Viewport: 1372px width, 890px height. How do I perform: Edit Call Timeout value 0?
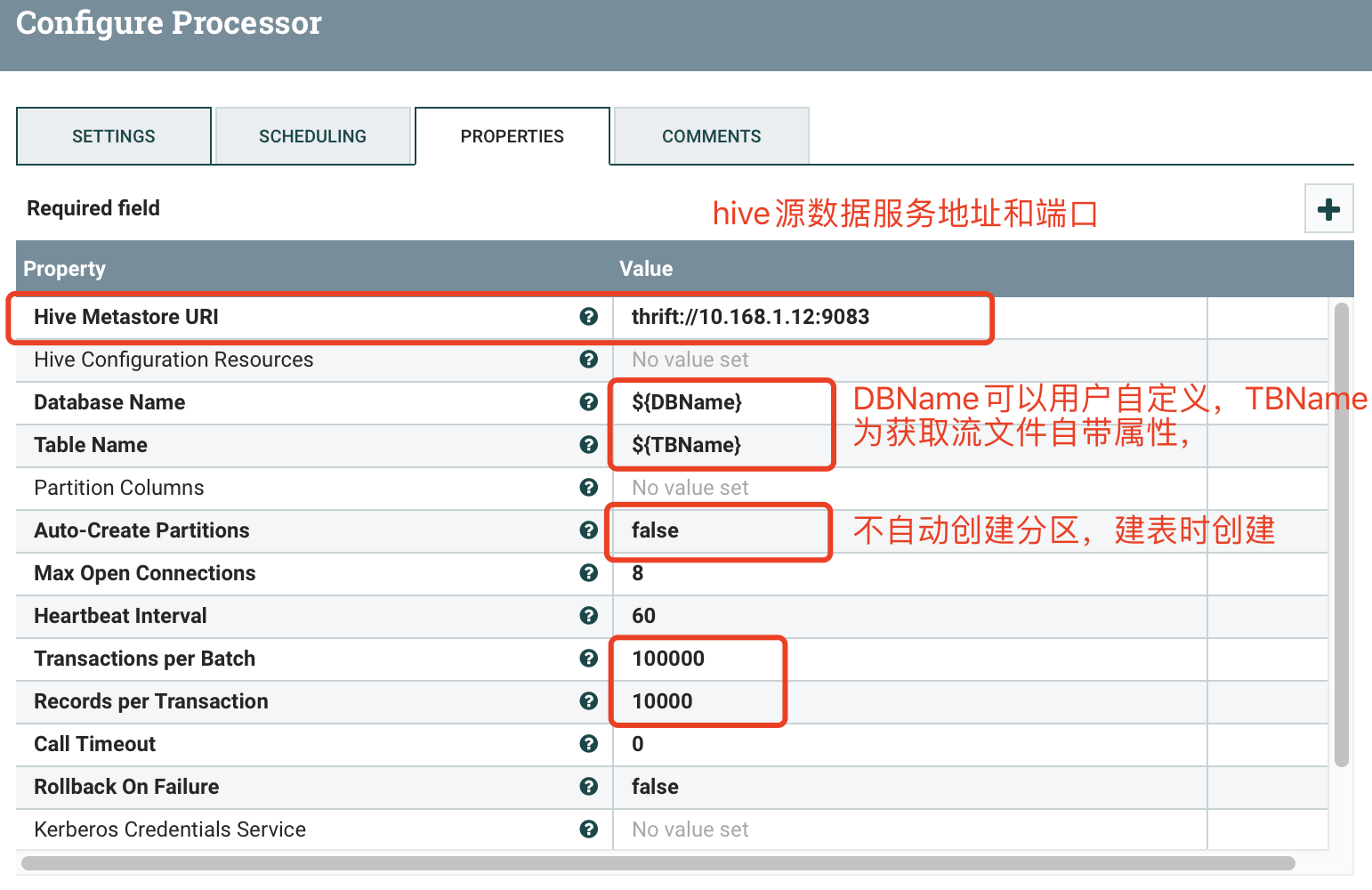pyautogui.click(x=909, y=744)
